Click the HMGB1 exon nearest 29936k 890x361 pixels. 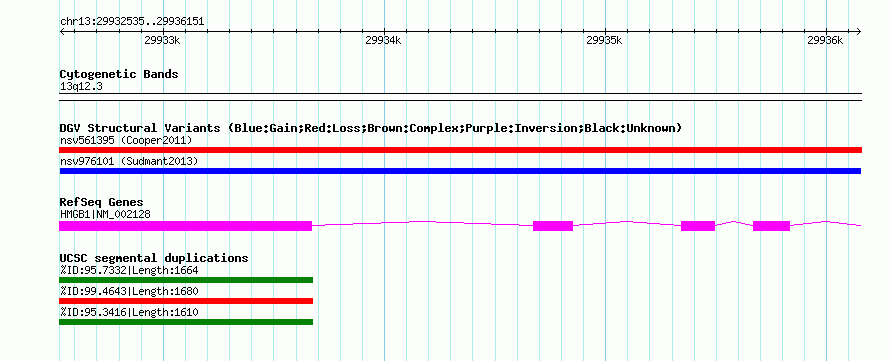[x=771, y=226]
